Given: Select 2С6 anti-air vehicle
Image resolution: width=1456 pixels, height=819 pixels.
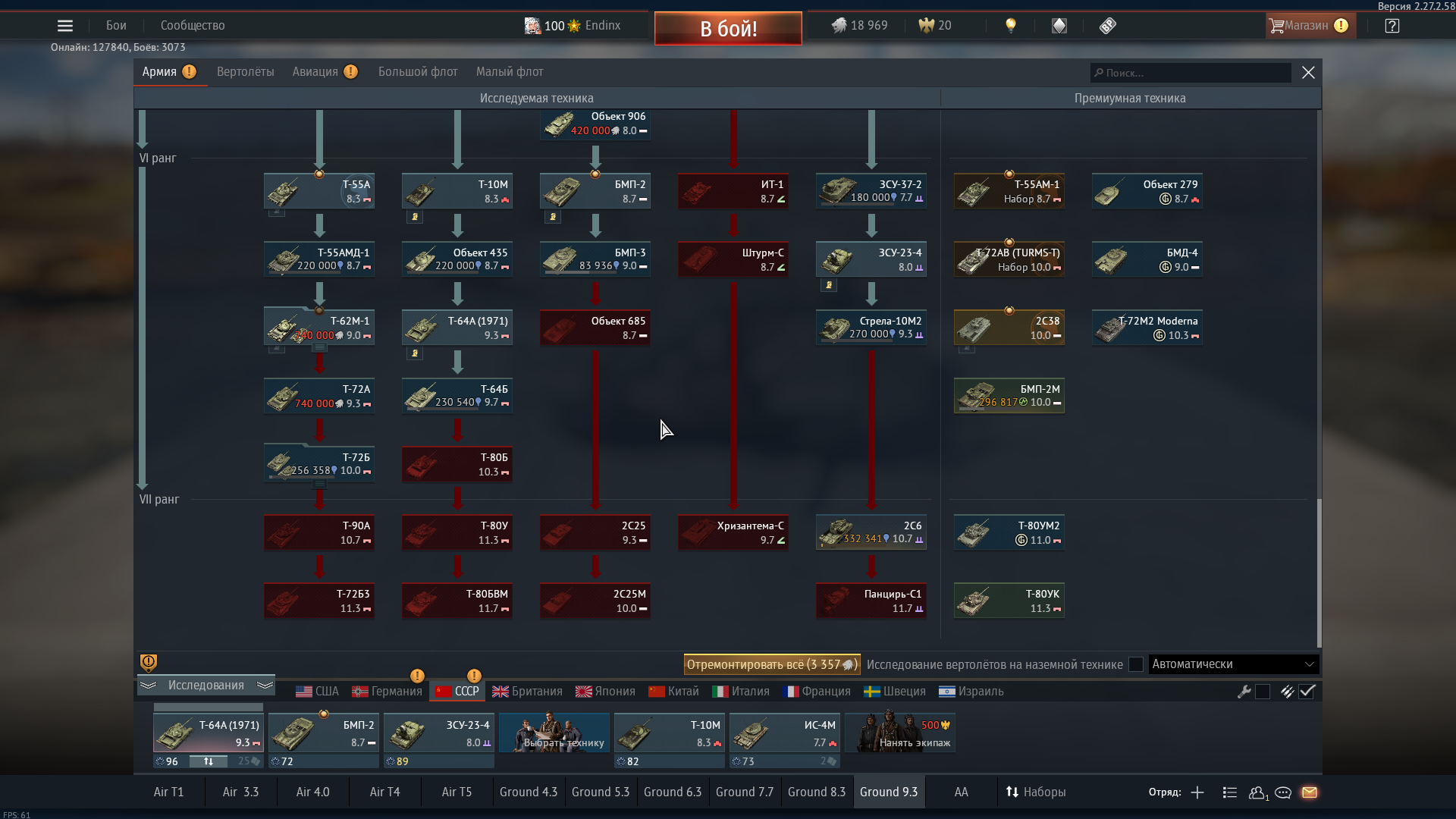Looking at the screenshot, I should [871, 532].
